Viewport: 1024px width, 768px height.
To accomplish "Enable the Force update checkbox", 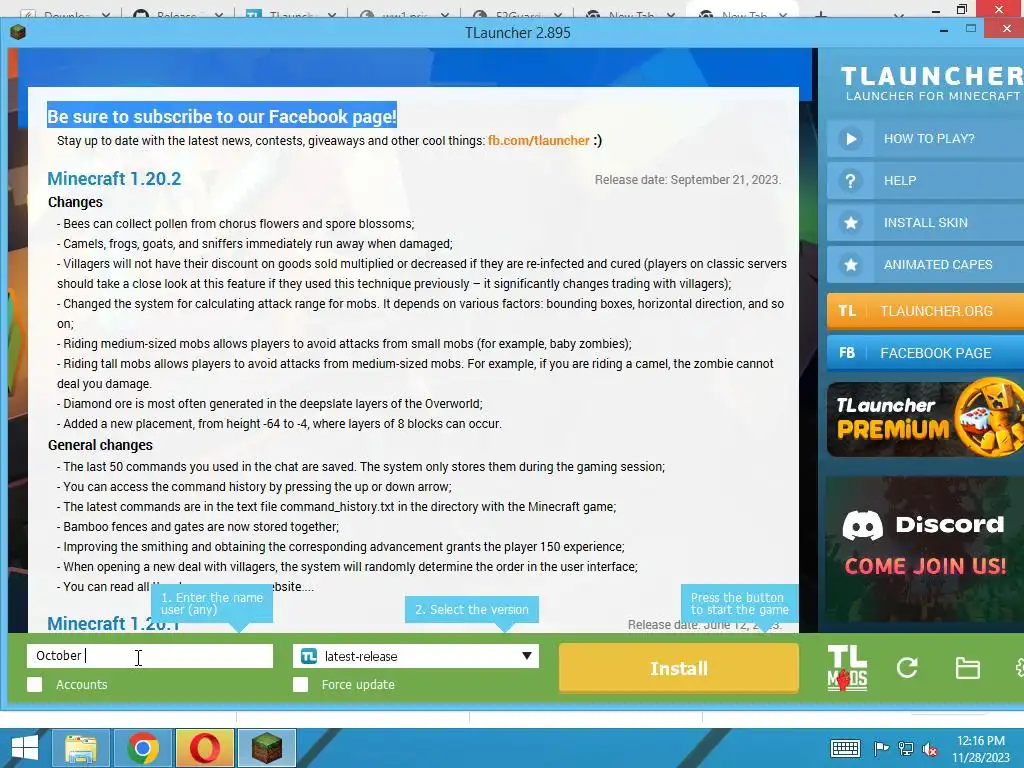I will [x=300, y=684].
